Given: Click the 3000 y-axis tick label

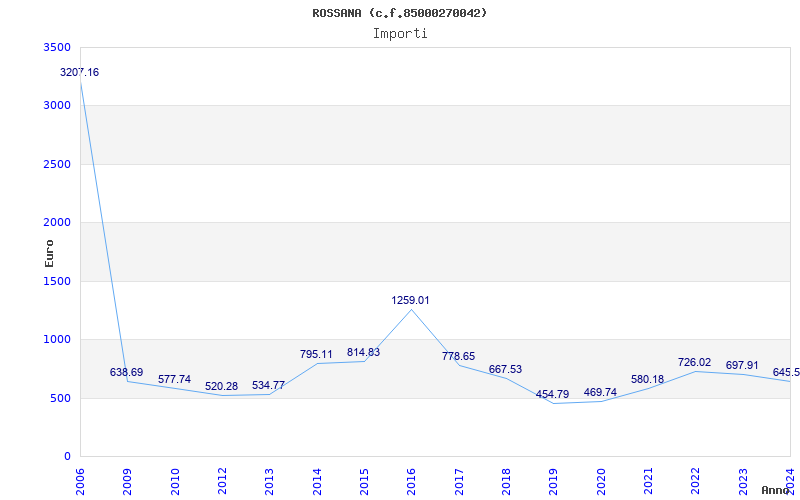Looking at the screenshot, I should point(58,106).
